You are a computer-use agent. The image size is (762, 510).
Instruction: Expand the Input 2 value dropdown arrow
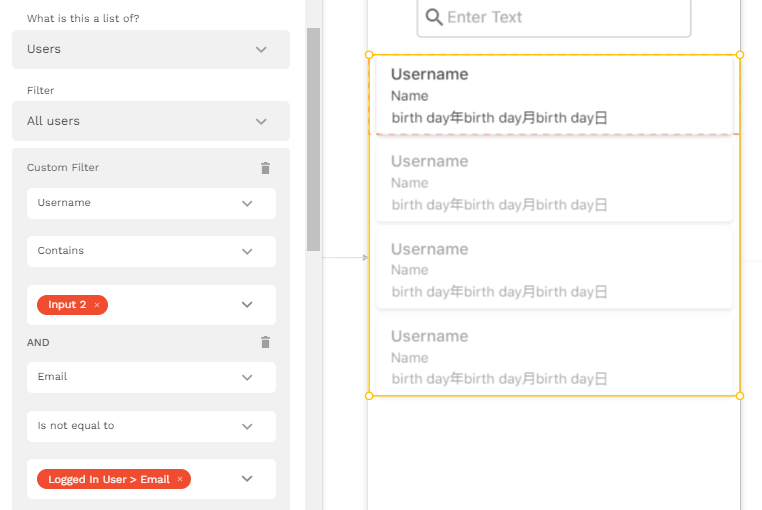[x=247, y=305]
